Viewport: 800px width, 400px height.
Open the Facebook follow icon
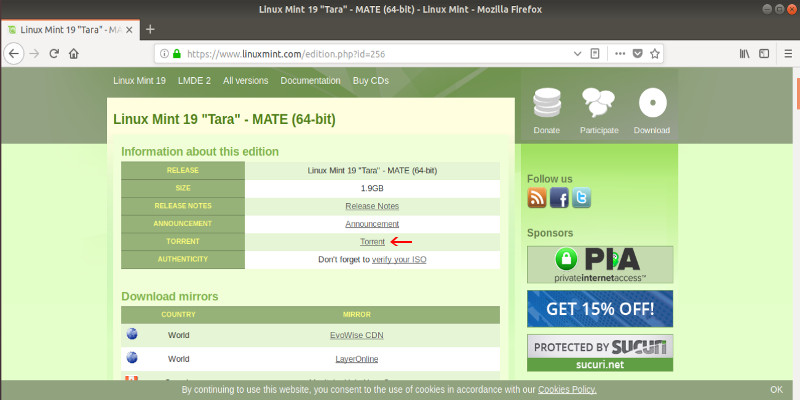[x=559, y=197]
